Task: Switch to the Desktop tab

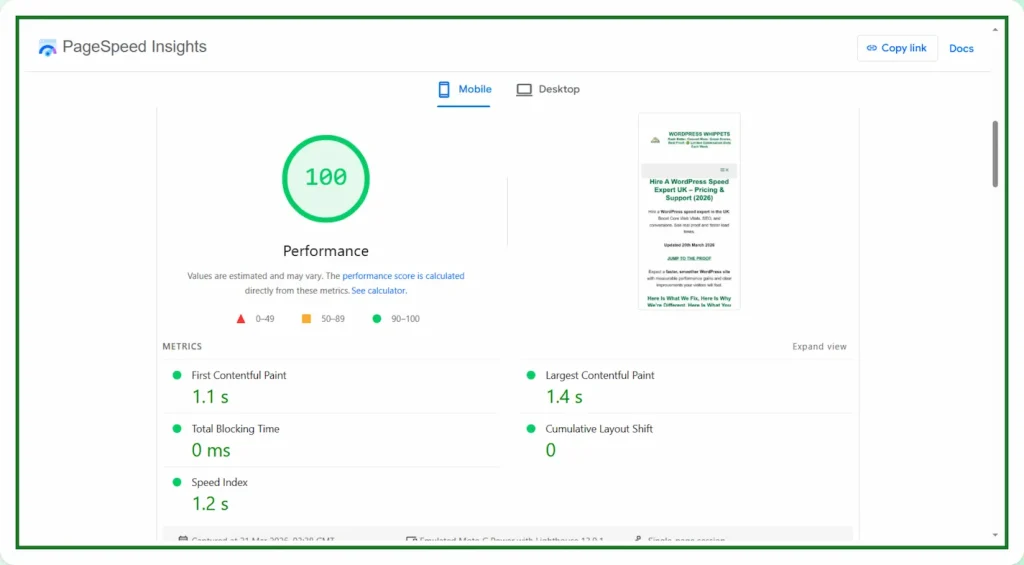Action: (x=548, y=89)
